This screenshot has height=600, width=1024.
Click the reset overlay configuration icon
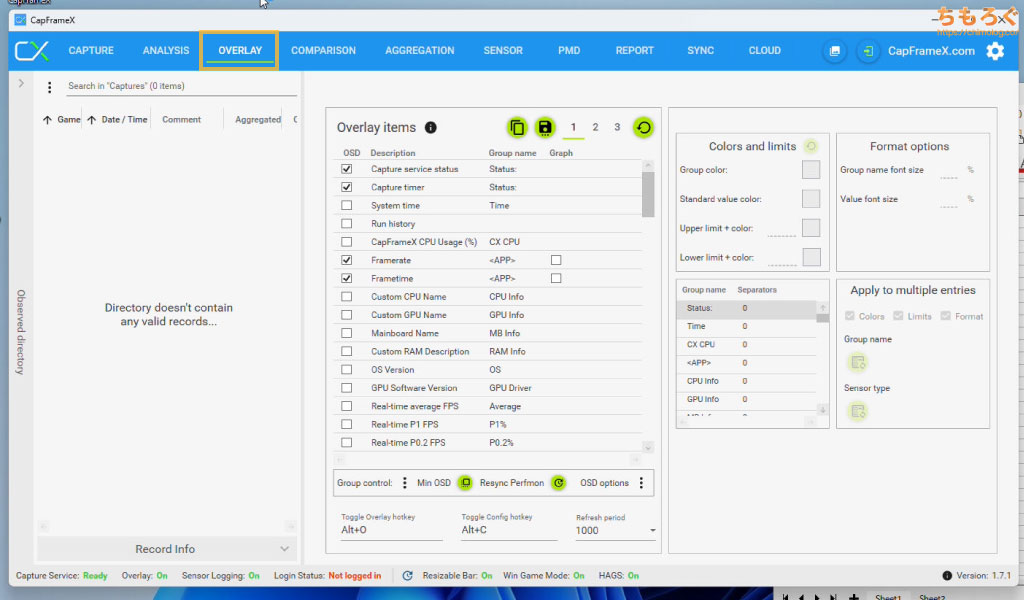(643, 127)
